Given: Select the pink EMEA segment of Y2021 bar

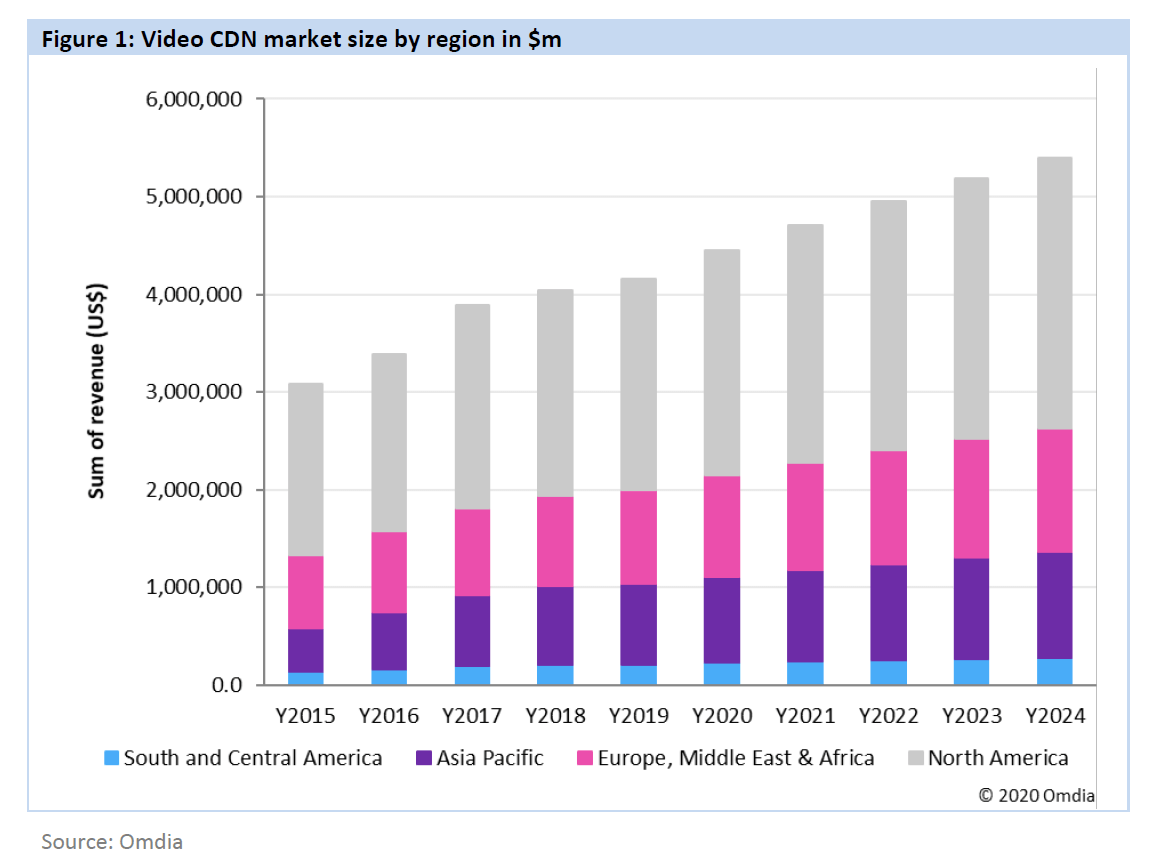Looking at the screenshot, I should [805, 518].
